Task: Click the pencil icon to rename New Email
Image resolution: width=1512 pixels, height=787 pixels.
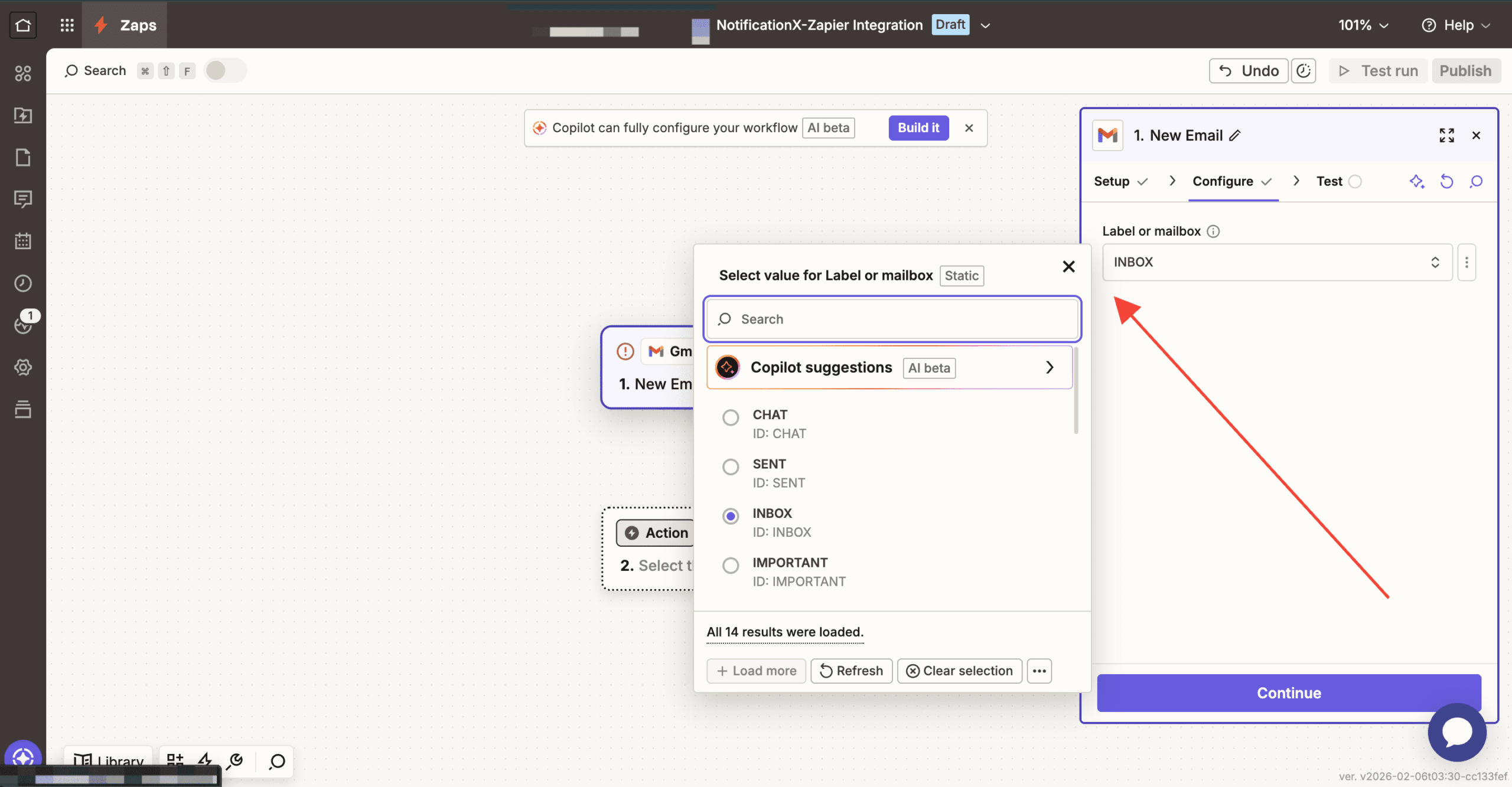Action: 1235,136
